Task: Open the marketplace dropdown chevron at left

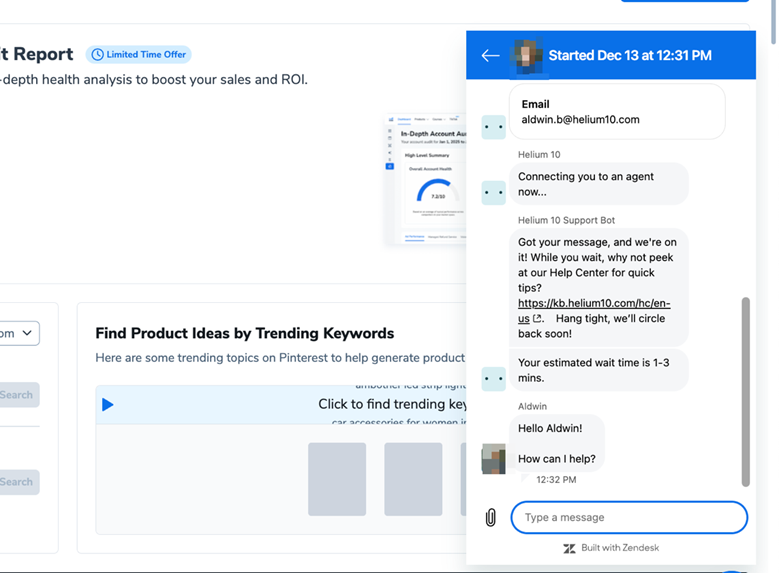Action: point(27,333)
